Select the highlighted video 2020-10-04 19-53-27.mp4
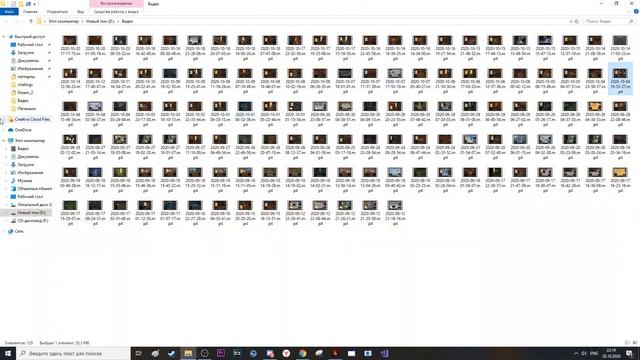 pyautogui.click(x=620, y=79)
